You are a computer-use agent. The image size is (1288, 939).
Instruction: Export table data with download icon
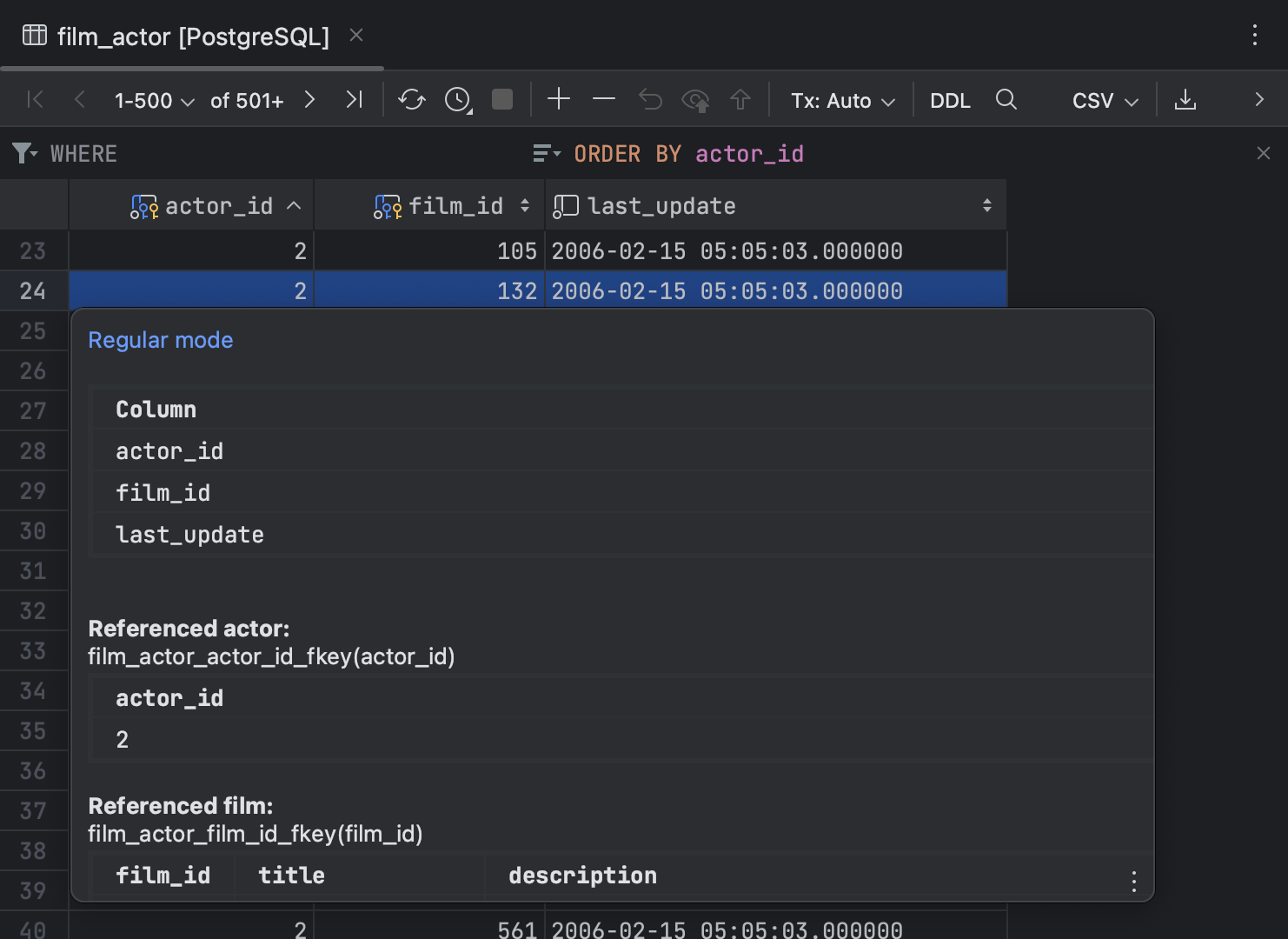[1185, 100]
